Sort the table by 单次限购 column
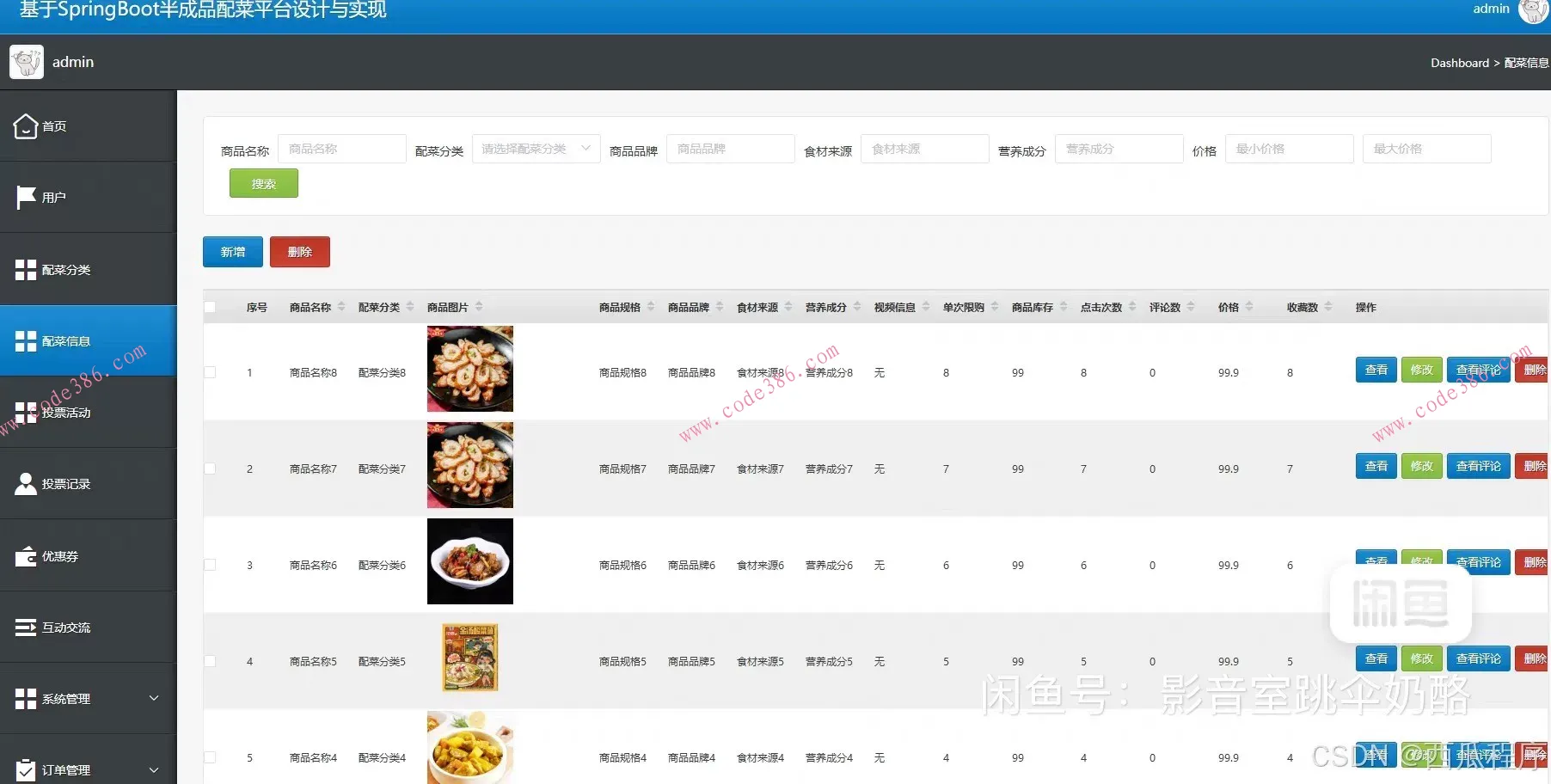This screenshot has width=1551, height=784. tap(995, 307)
